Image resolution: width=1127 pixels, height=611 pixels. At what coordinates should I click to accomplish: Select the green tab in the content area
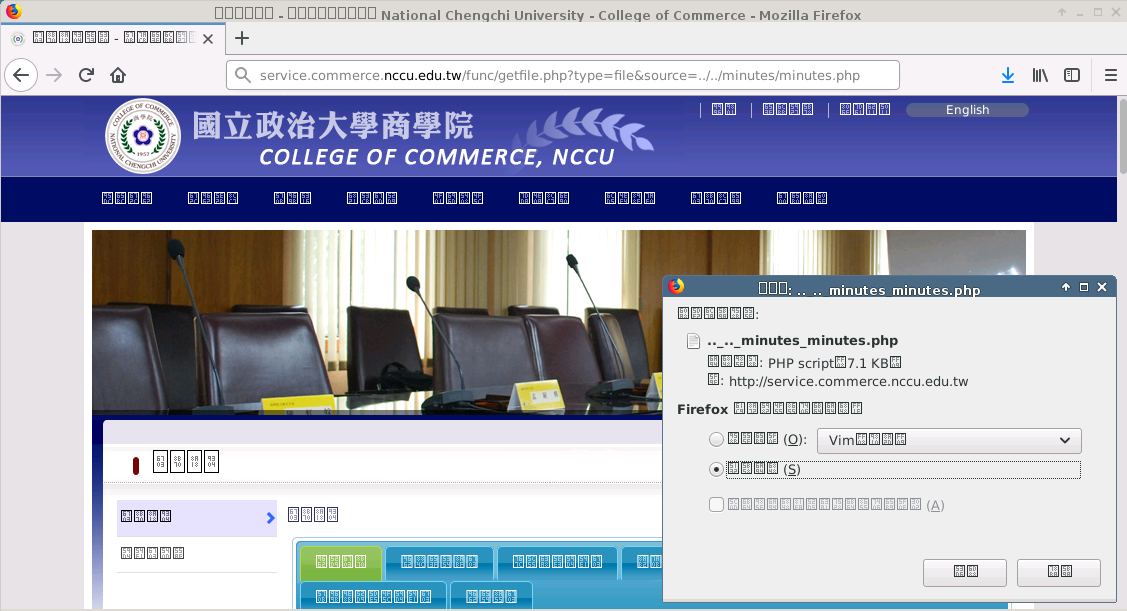(341, 562)
